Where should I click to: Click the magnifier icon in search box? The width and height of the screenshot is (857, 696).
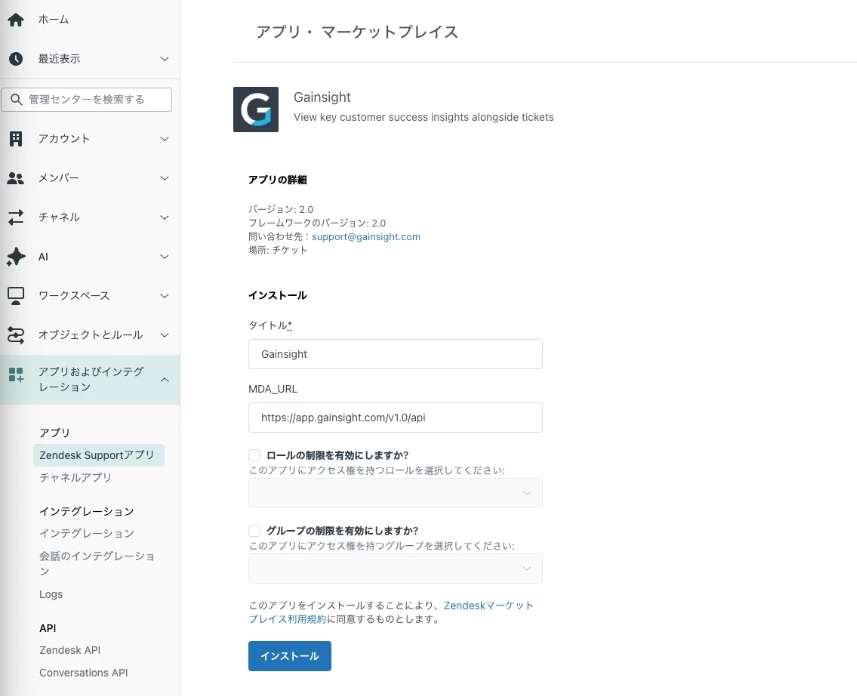pyautogui.click(x=16, y=100)
